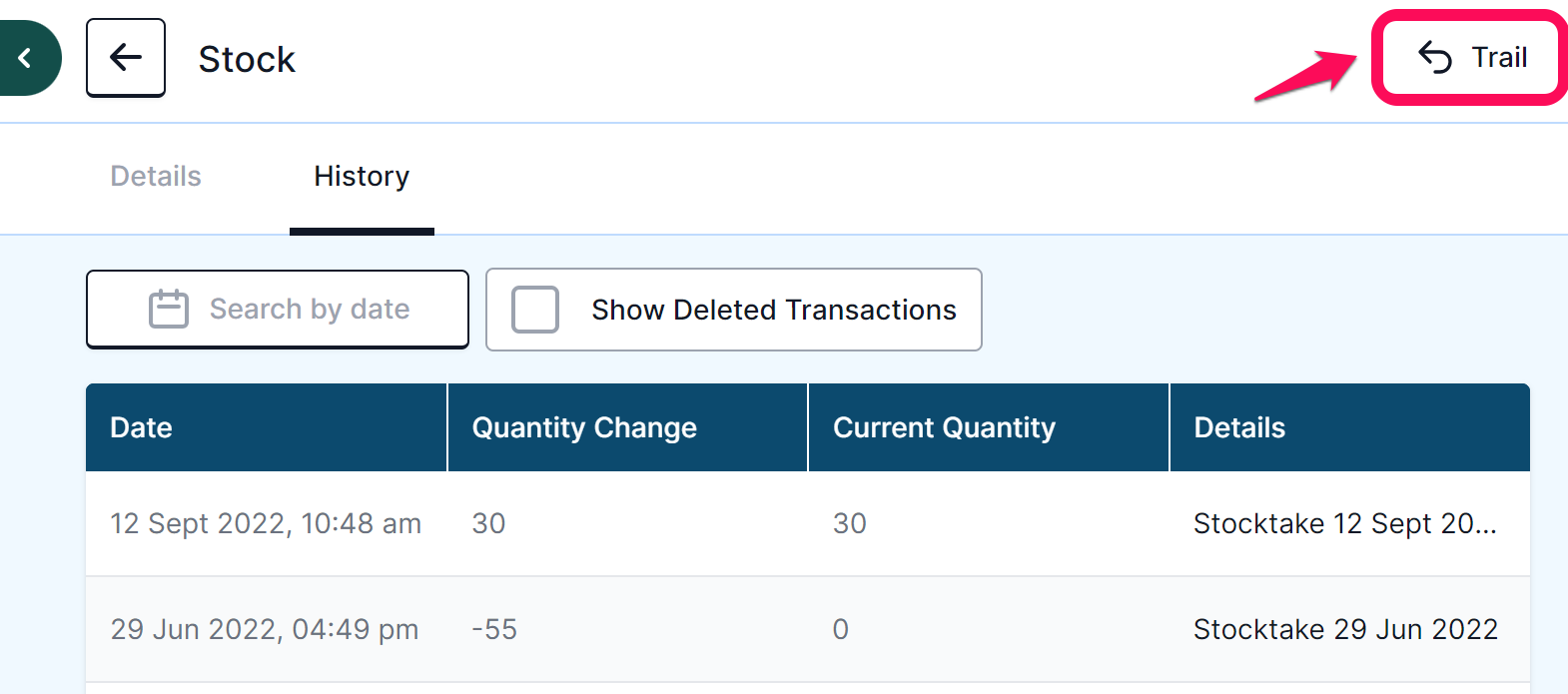The image size is (1568, 694).
Task: Open the 29 Jun 2022 transaction row
Action: (x=808, y=629)
